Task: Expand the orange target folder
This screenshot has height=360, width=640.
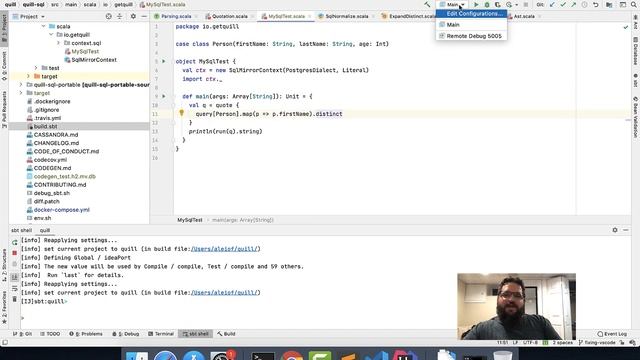Action: (29, 76)
